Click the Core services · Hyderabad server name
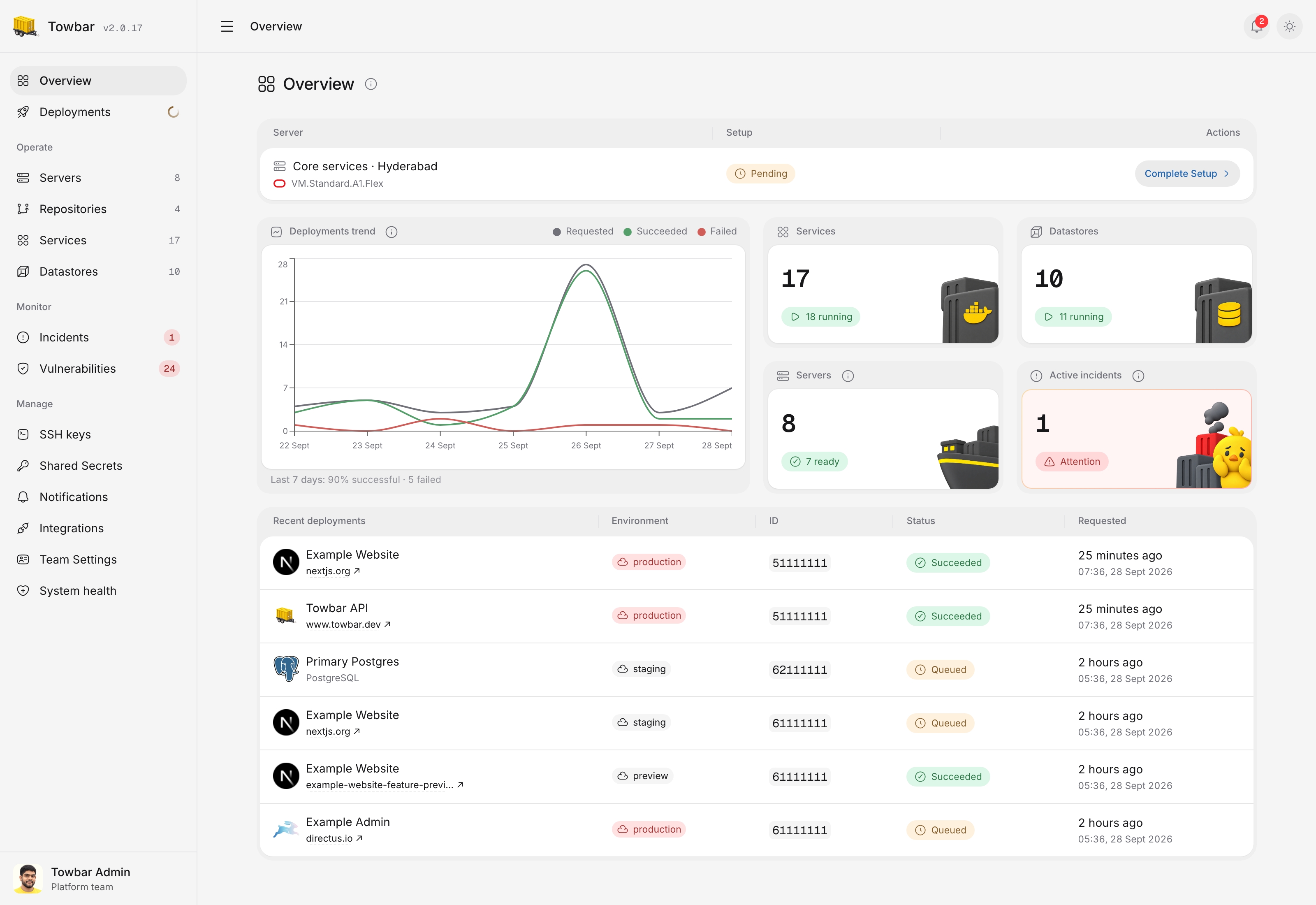This screenshot has height=905, width=1316. pos(365,166)
